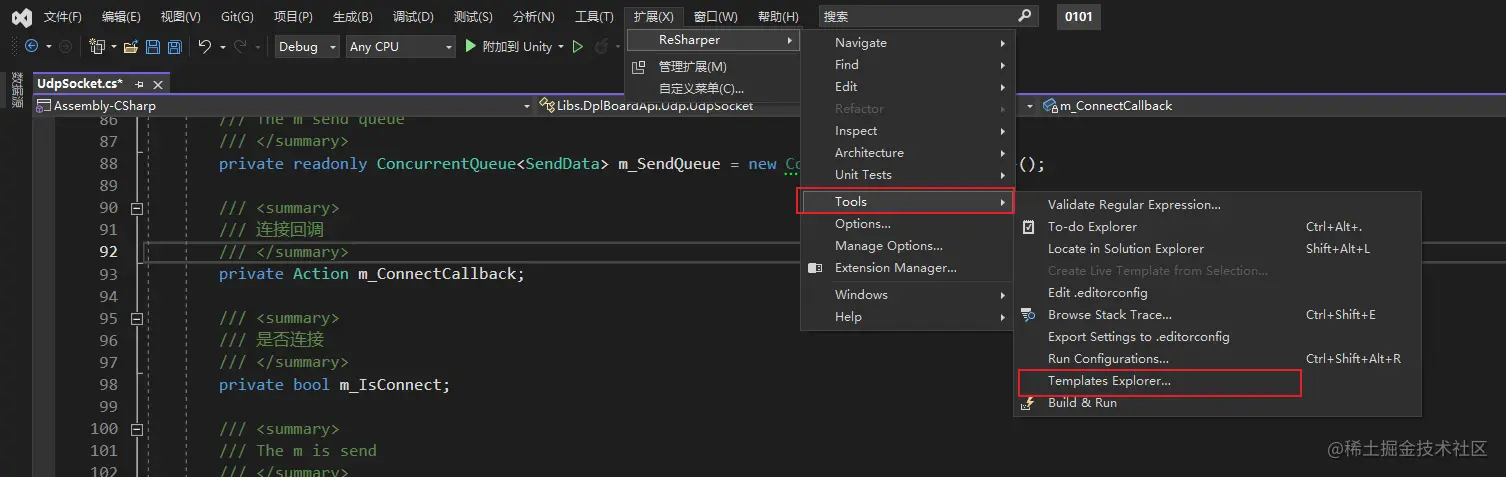
Task: Expand ReSharper Architecture submenu
Action: click(x=908, y=153)
